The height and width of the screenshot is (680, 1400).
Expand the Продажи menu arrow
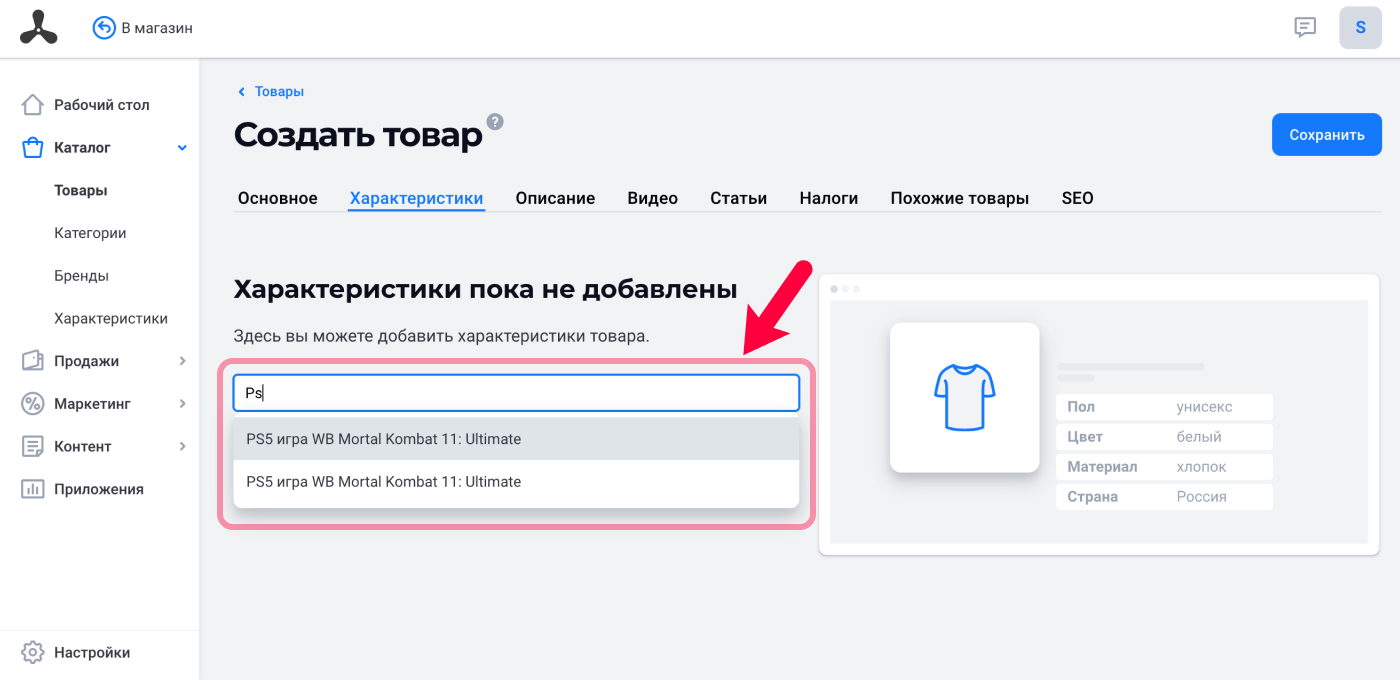pyautogui.click(x=182, y=361)
